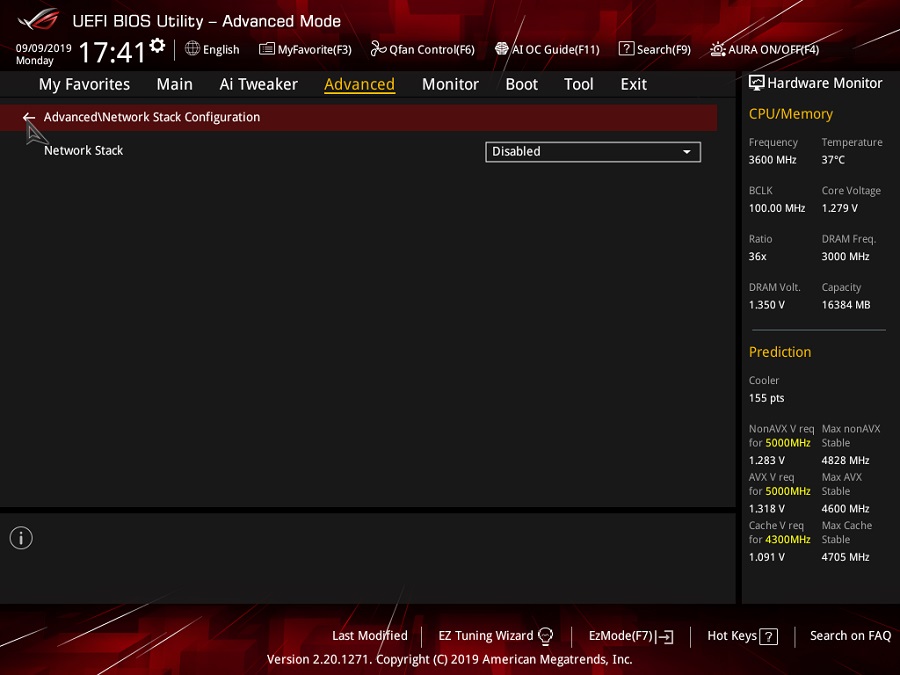Click the 4828 MHz max nonAVX value
This screenshot has width=900, height=675.
[x=845, y=460]
